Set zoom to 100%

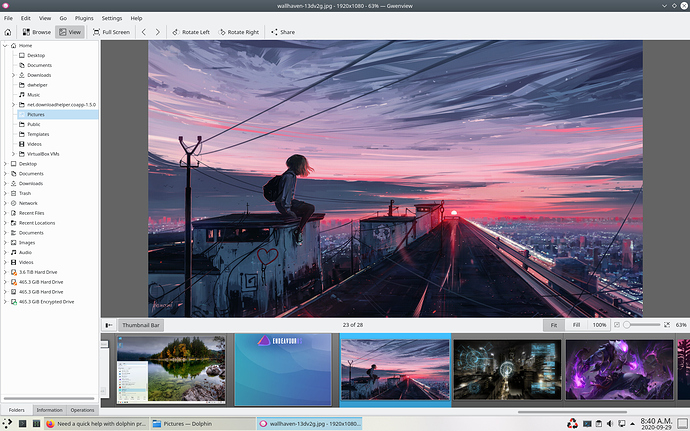click(599, 325)
